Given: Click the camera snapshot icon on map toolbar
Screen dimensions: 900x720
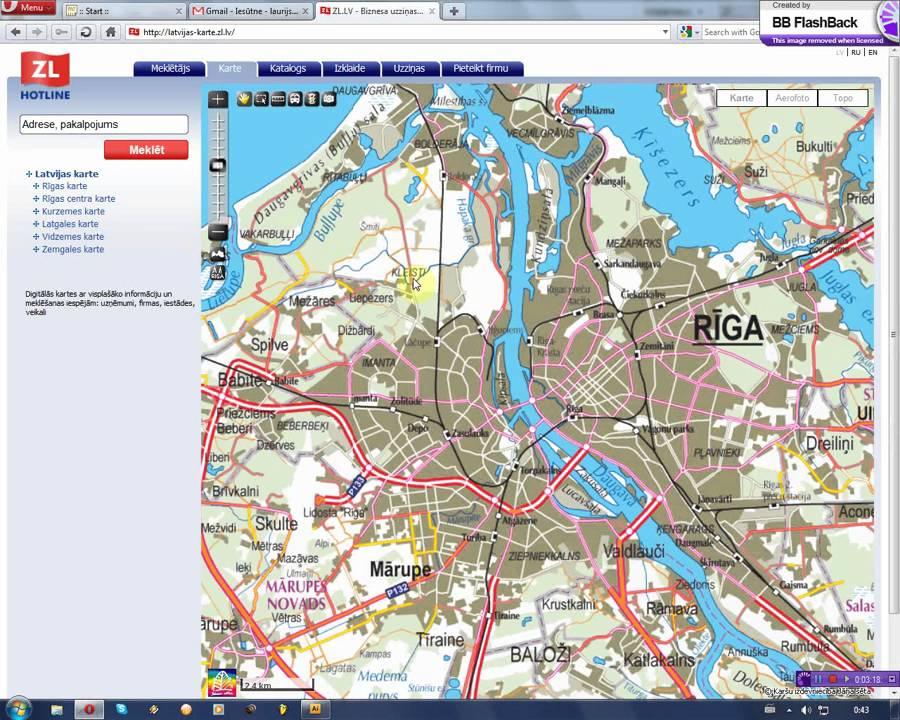Looking at the screenshot, I should [x=328, y=99].
